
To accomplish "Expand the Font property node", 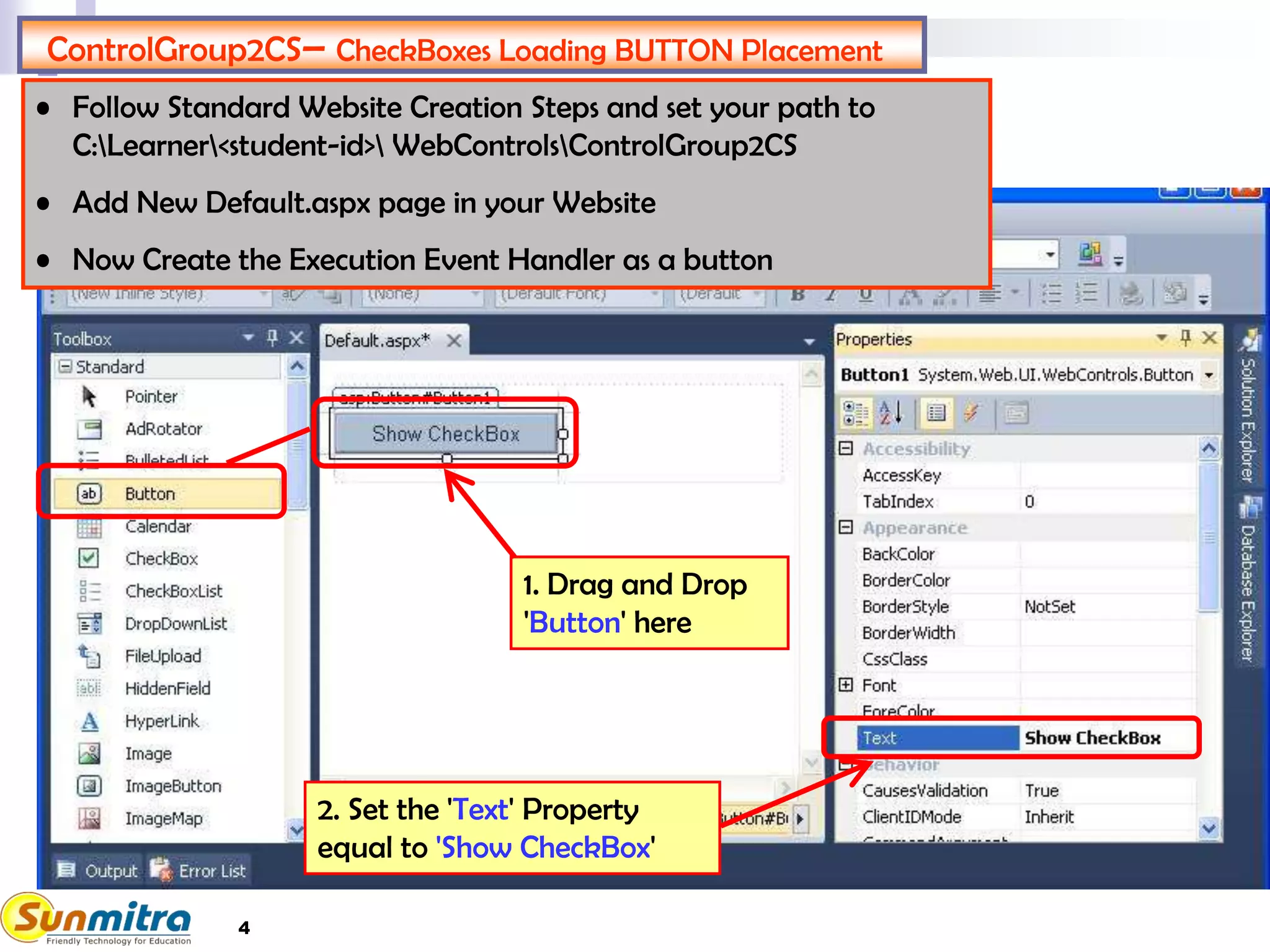I will coord(846,685).
